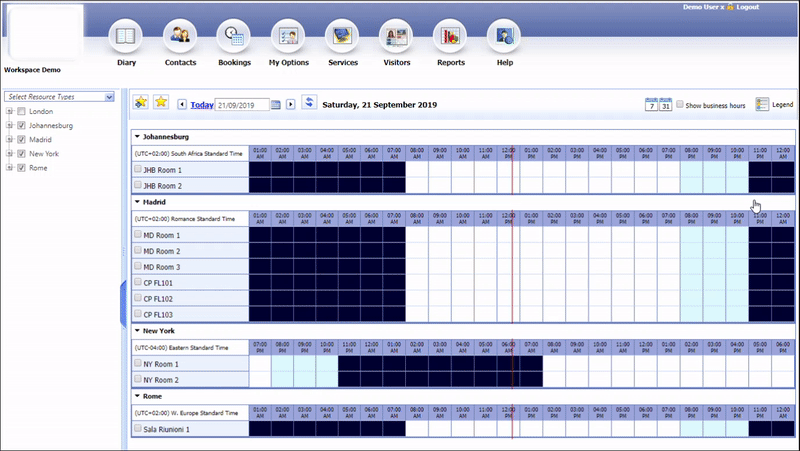800x451 pixels.
Task: Open the Services menu label
Action: (343, 62)
